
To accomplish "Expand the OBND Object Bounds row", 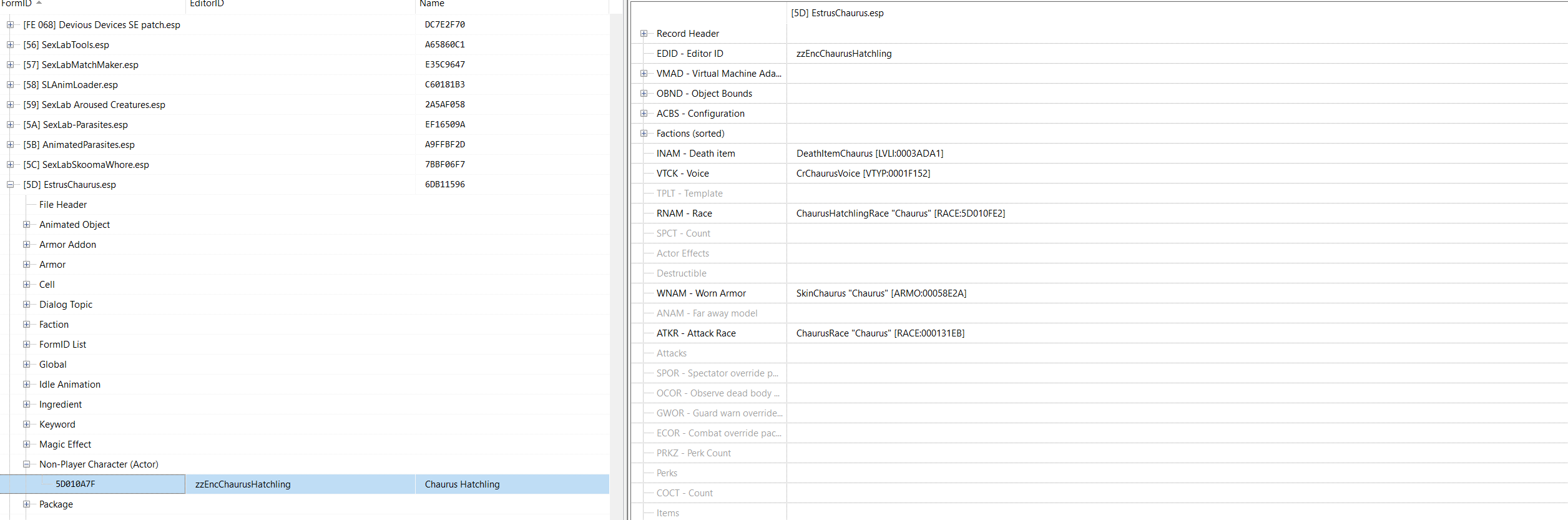I will pos(644,94).
